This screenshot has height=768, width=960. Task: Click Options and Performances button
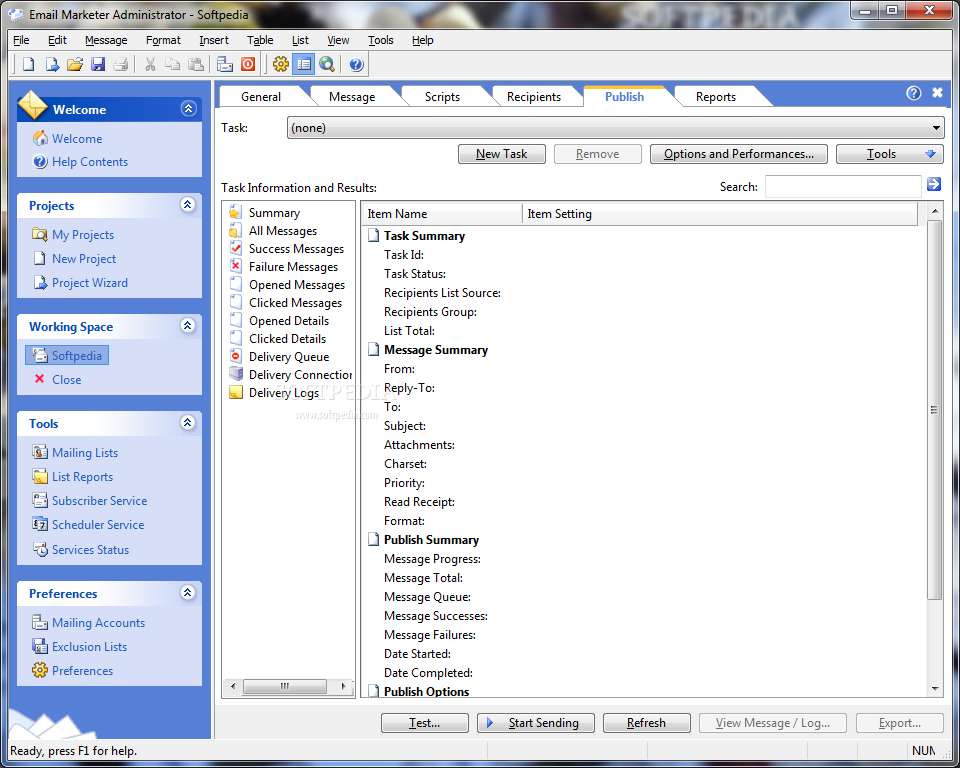click(738, 154)
